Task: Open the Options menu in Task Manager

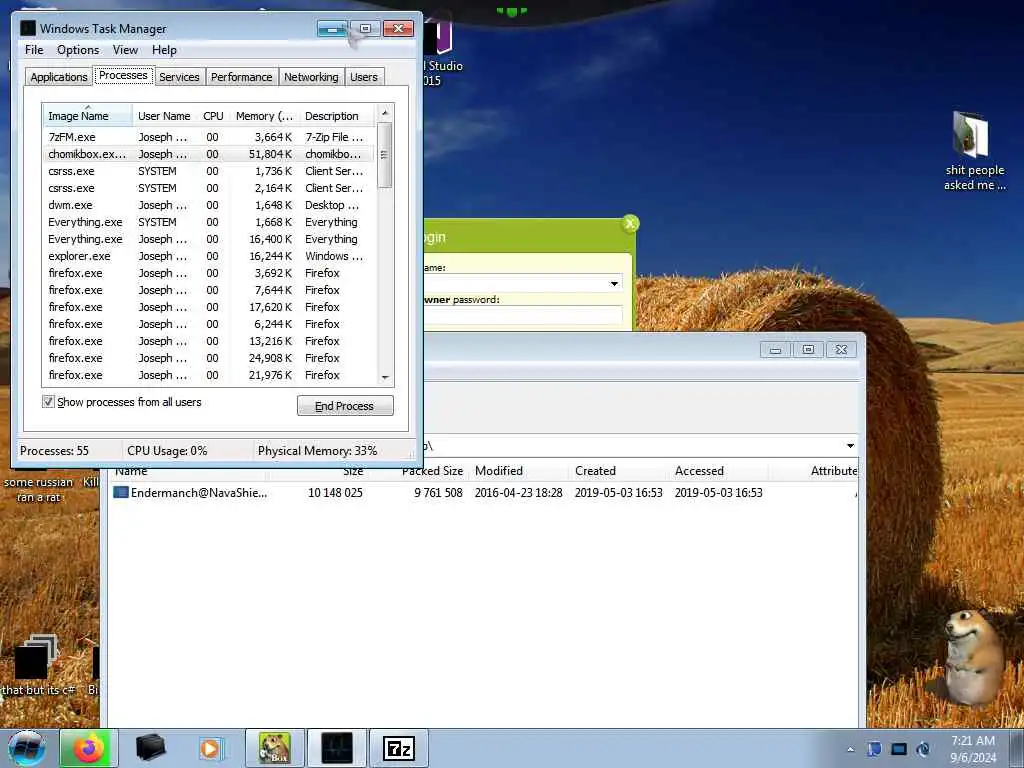Action: [78, 50]
